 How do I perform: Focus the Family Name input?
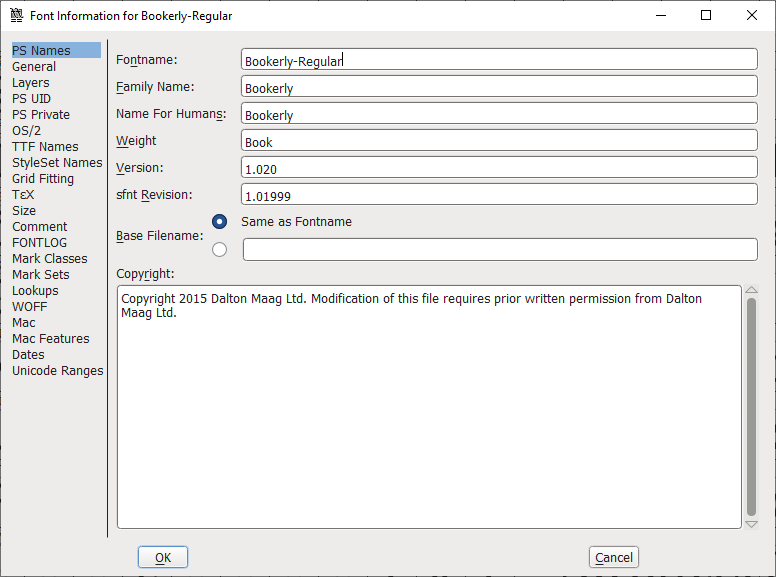coord(499,86)
